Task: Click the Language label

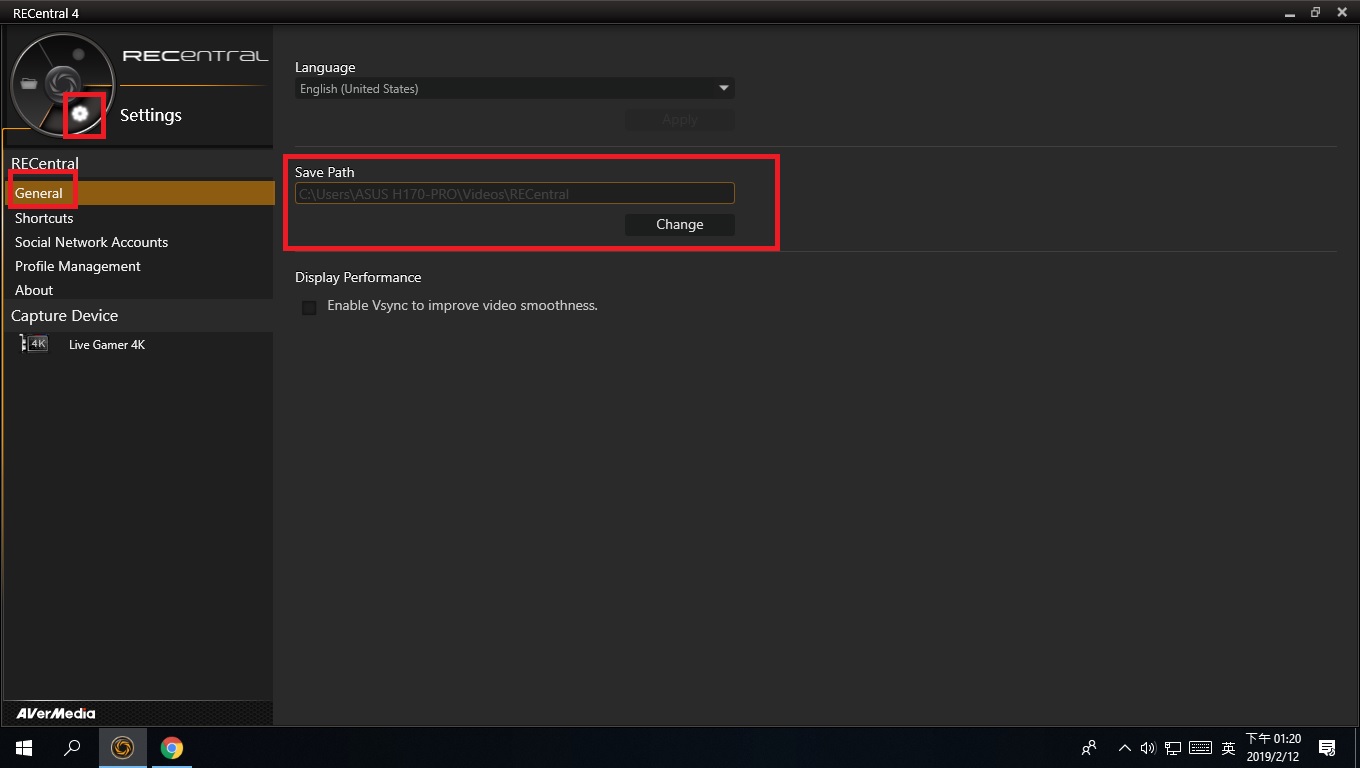Action: pos(325,67)
